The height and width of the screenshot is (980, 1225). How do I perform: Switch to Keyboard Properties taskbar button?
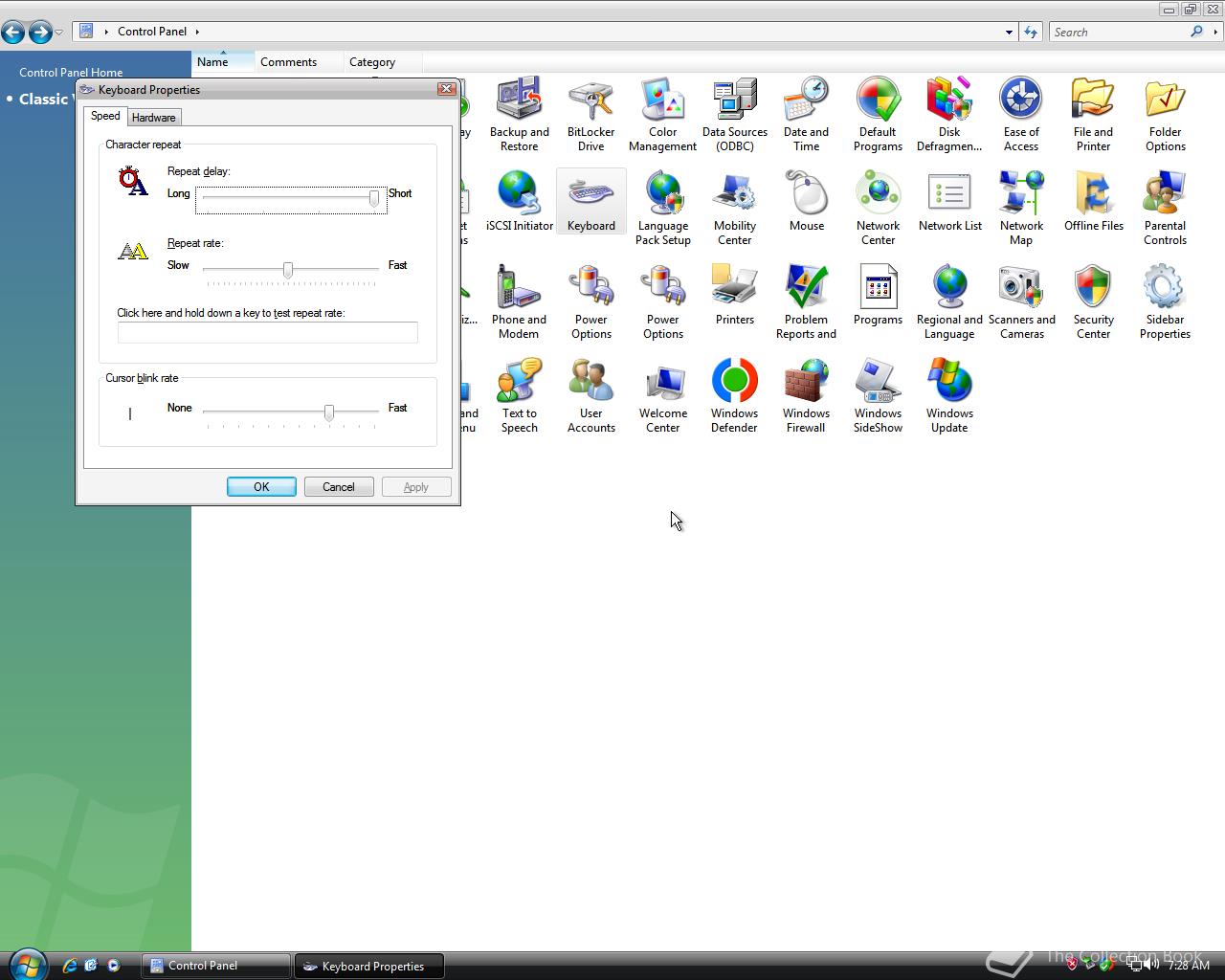pos(369,966)
